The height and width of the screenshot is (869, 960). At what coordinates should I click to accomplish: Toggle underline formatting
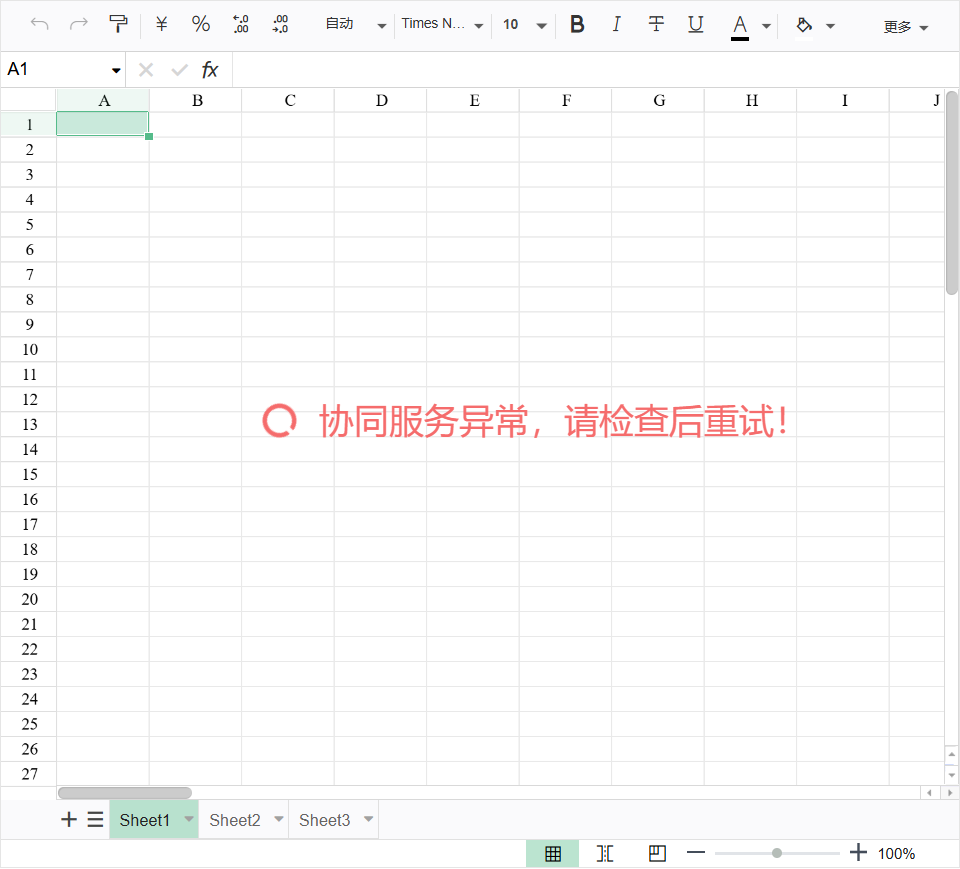click(x=696, y=24)
